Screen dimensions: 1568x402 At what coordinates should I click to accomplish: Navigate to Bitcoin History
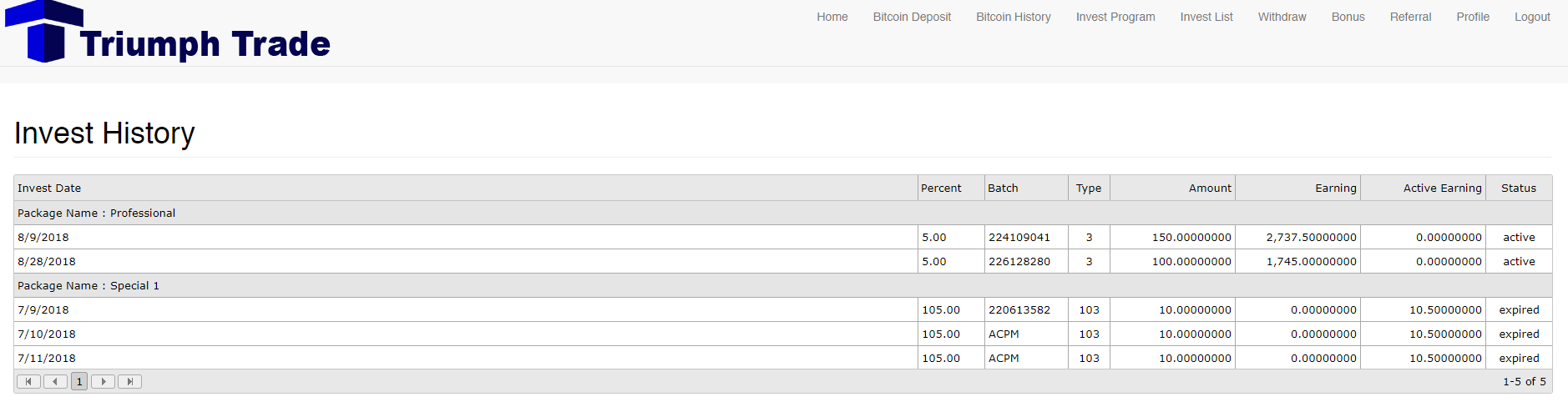(x=1013, y=17)
